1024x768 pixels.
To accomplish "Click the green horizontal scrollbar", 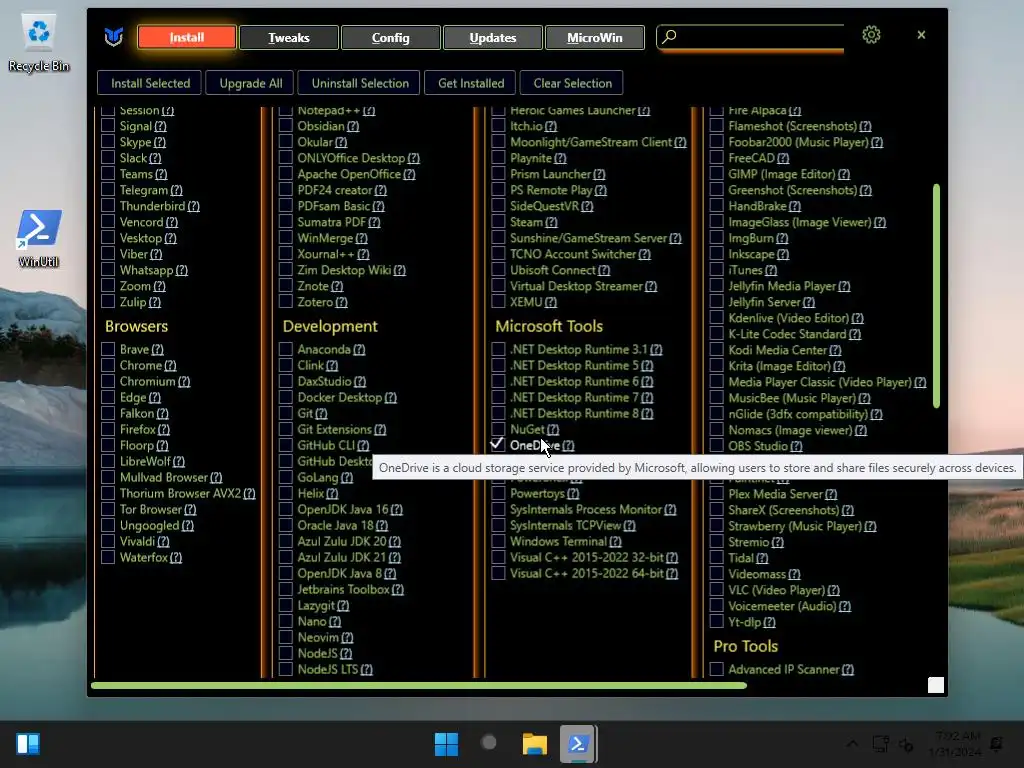I will tap(419, 685).
